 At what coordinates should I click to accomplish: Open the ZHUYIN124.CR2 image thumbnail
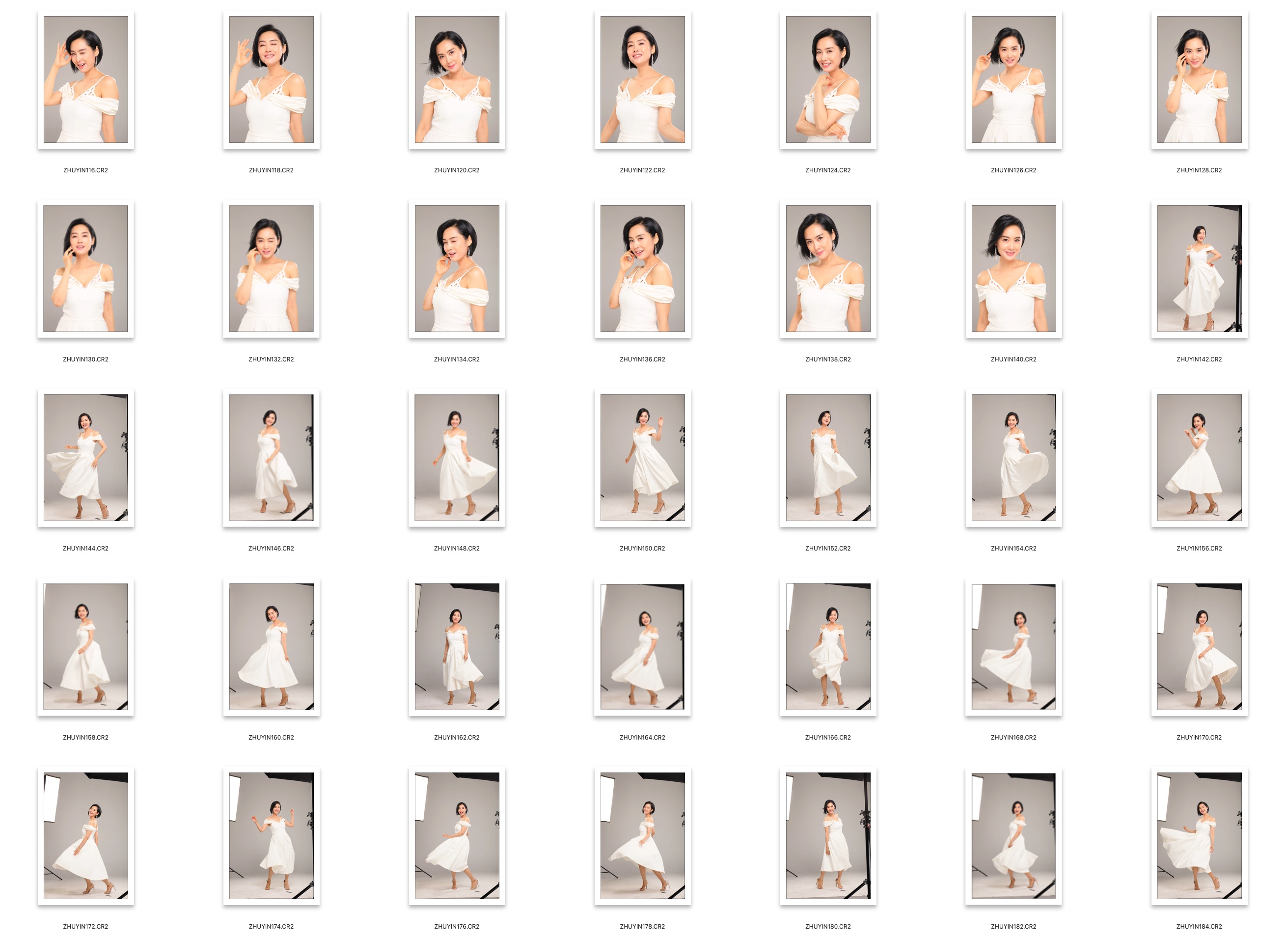coord(828,80)
